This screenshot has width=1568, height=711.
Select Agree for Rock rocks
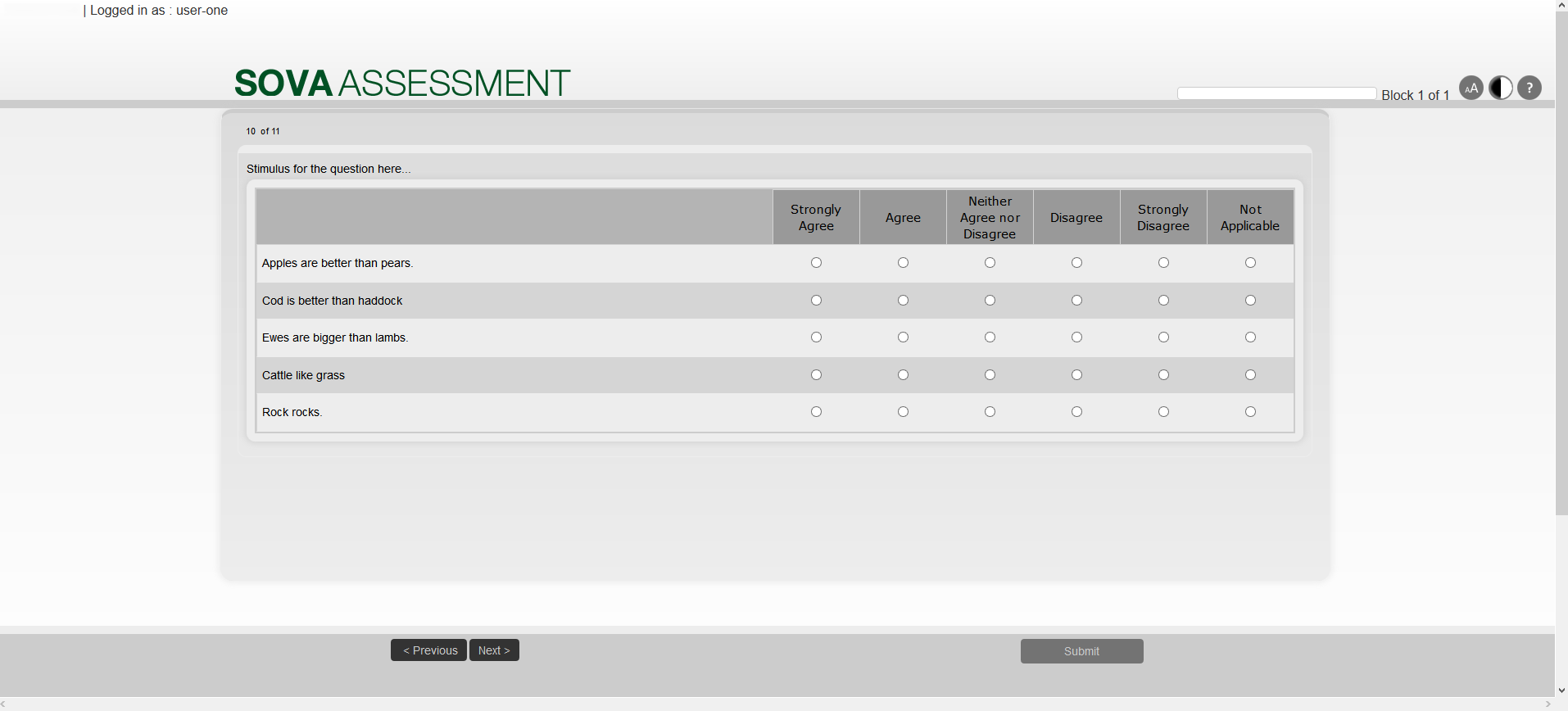coord(903,412)
